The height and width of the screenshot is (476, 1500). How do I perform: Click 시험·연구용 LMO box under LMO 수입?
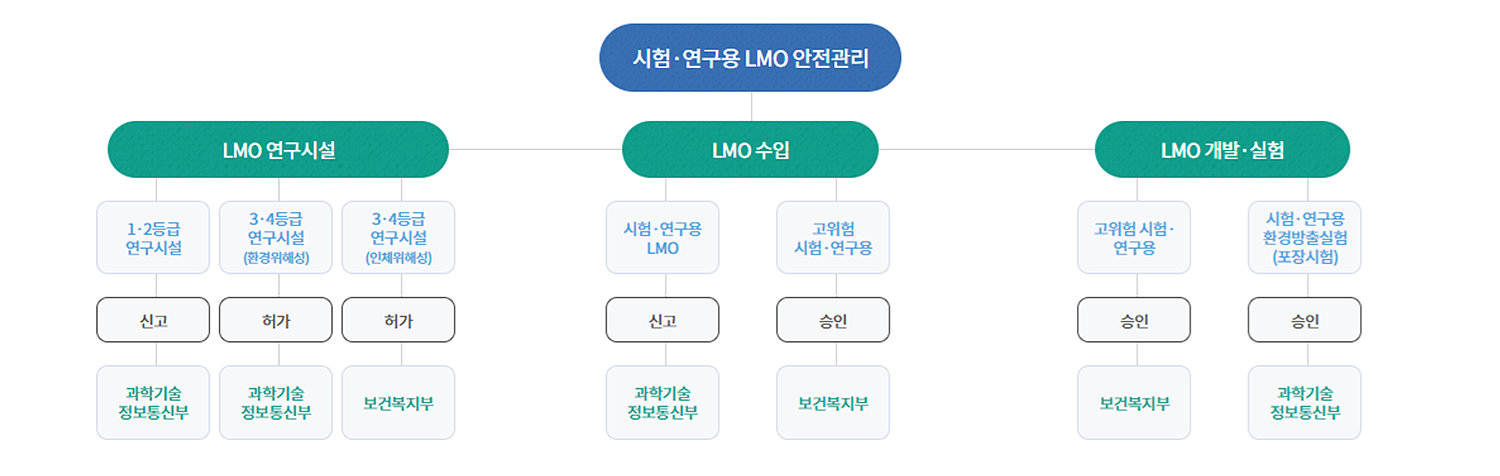pos(662,238)
